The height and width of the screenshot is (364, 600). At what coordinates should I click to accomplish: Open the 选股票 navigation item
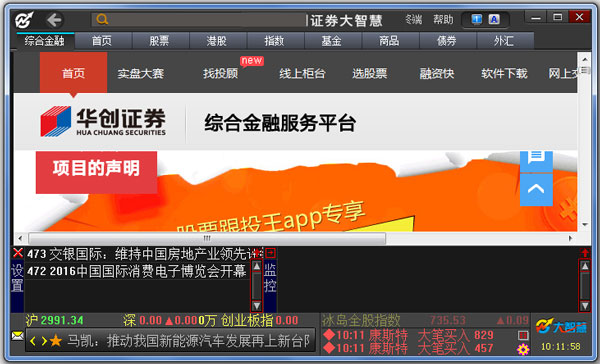click(x=370, y=73)
